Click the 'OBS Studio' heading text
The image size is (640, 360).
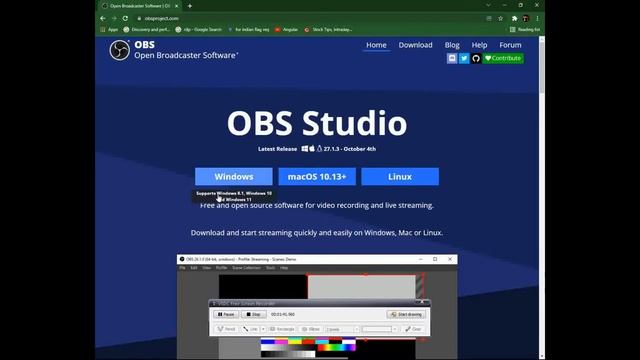click(317, 123)
